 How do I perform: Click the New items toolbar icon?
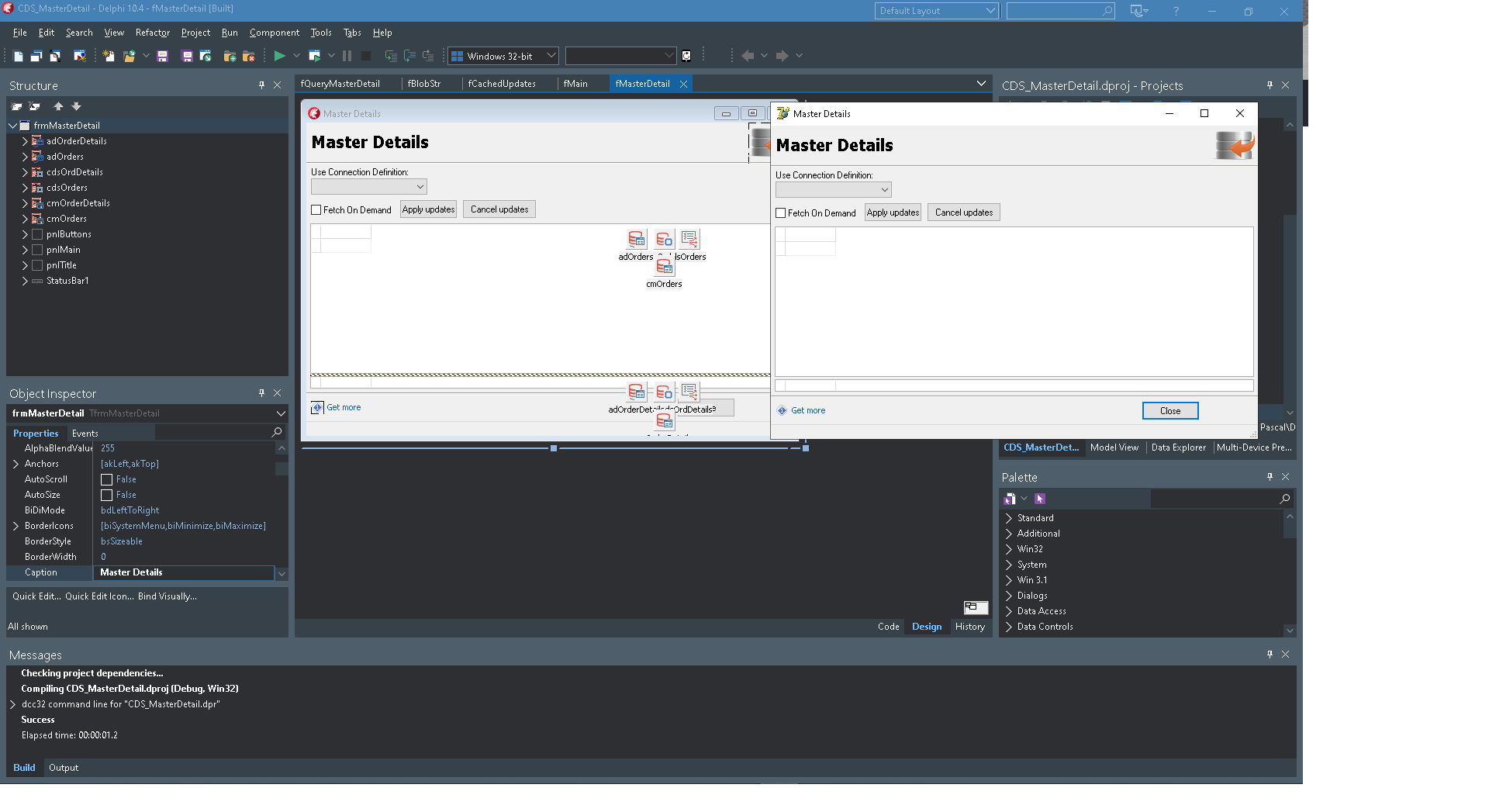pyautogui.click(x=109, y=56)
